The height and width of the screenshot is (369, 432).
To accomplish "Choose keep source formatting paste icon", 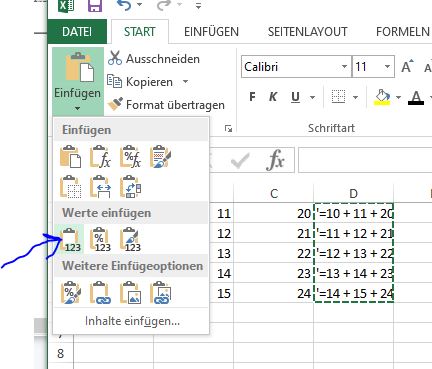I will point(160,156).
